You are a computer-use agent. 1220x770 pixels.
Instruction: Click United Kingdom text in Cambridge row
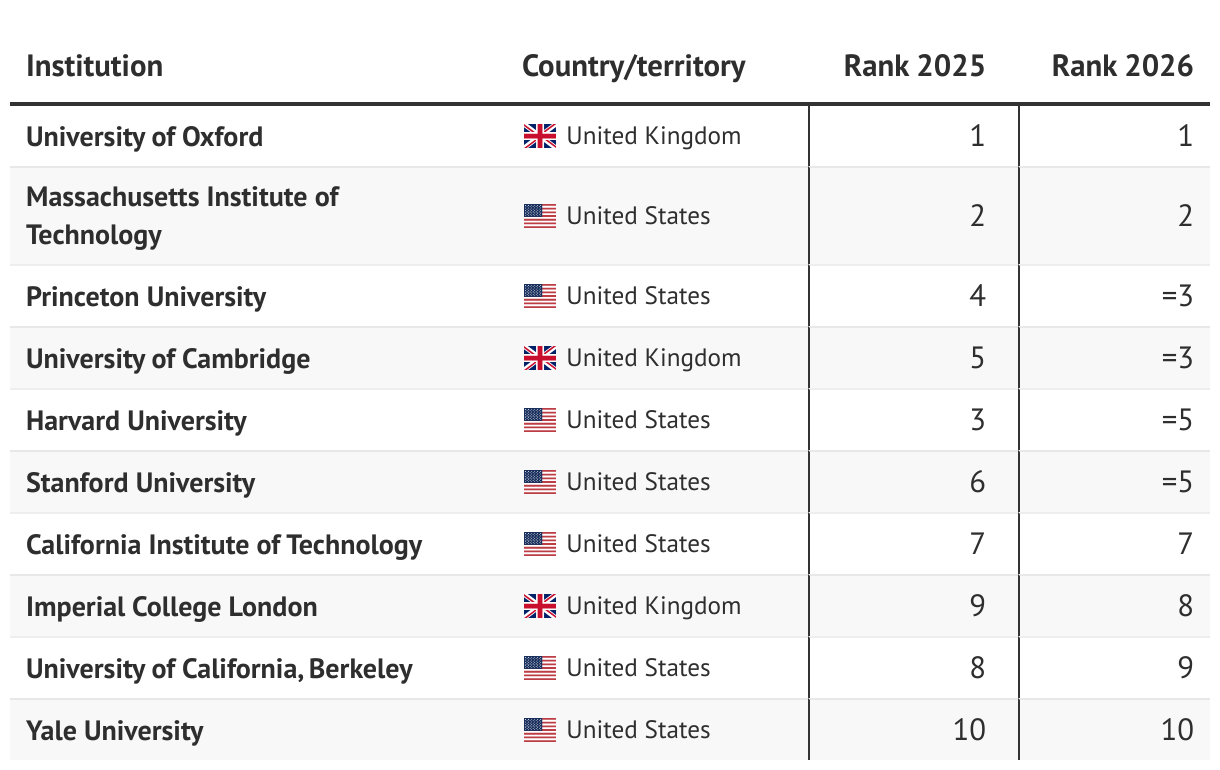tap(653, 358)
